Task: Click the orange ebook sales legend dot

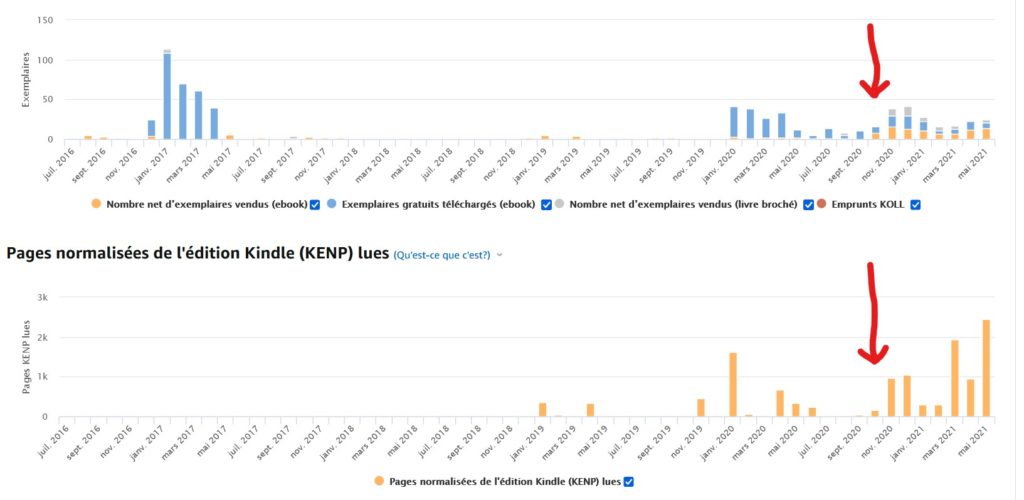Action: 96,204
